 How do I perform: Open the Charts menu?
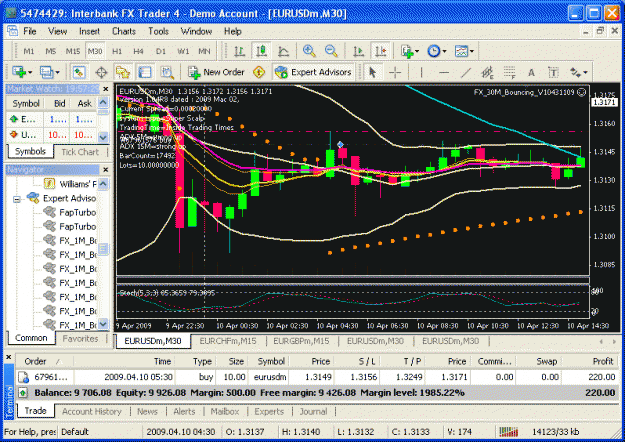coord(124,31)
